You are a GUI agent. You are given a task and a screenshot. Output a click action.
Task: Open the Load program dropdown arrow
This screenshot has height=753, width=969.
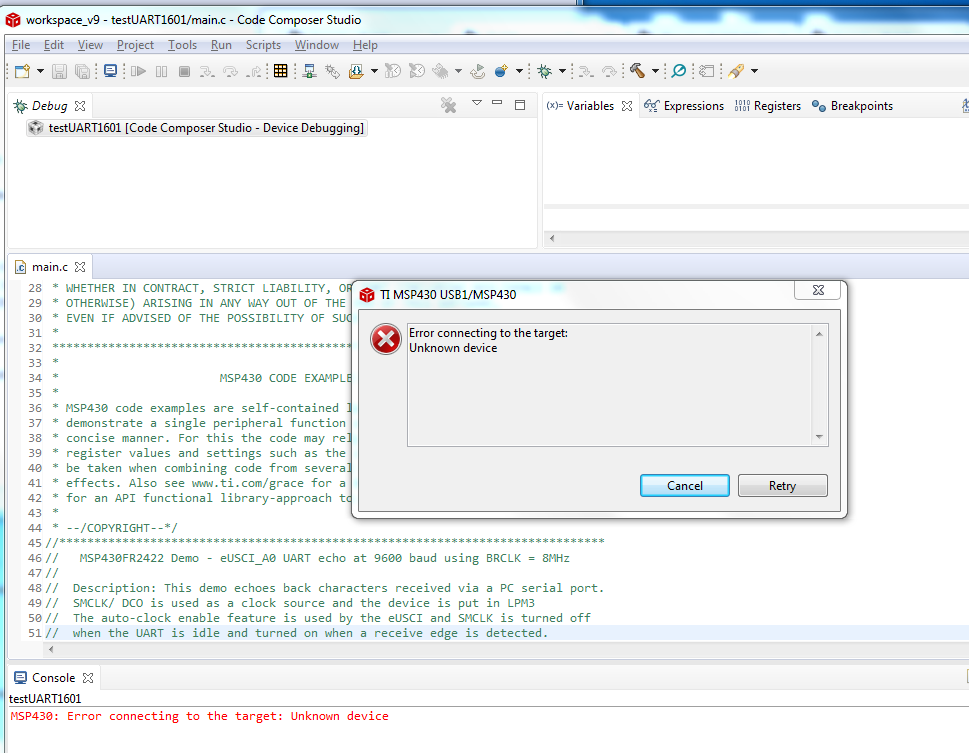[374, 71]
